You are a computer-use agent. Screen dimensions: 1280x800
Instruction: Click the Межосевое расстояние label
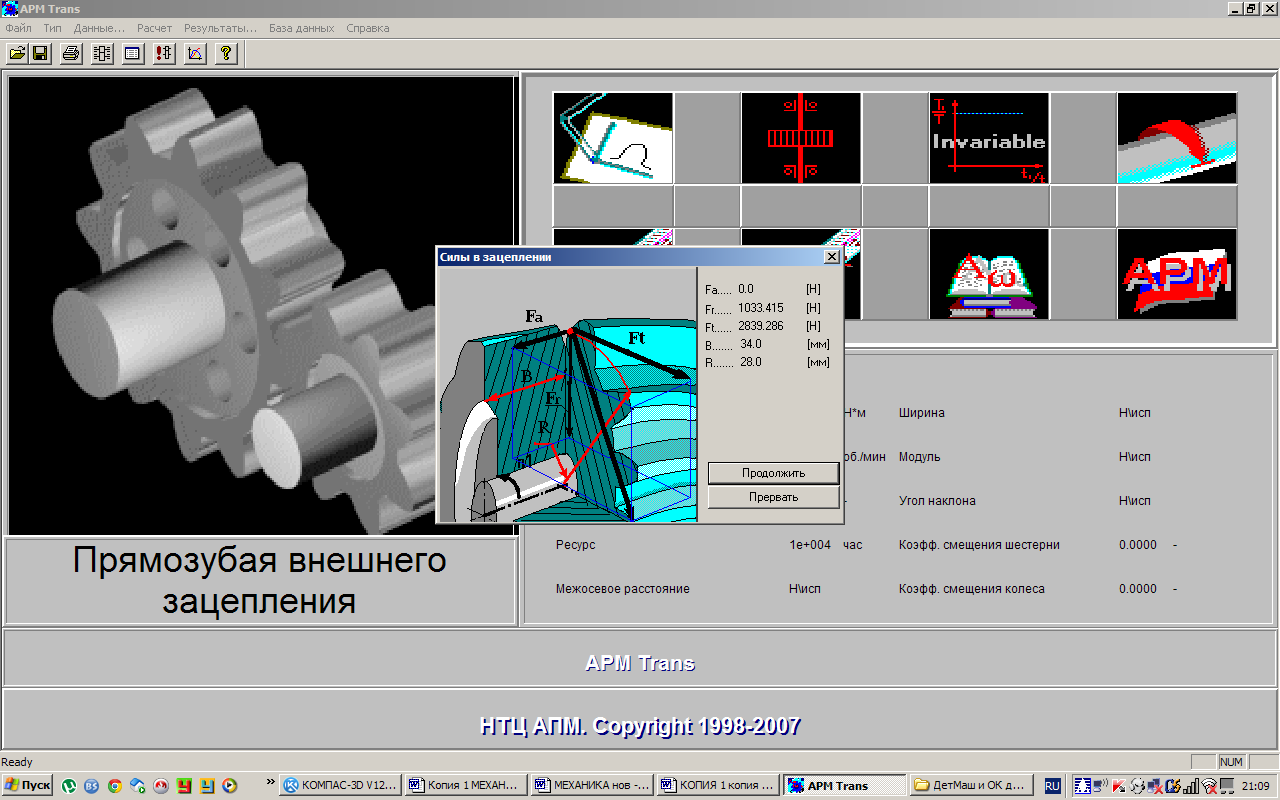pyautogui.click(x=622, y=589)
